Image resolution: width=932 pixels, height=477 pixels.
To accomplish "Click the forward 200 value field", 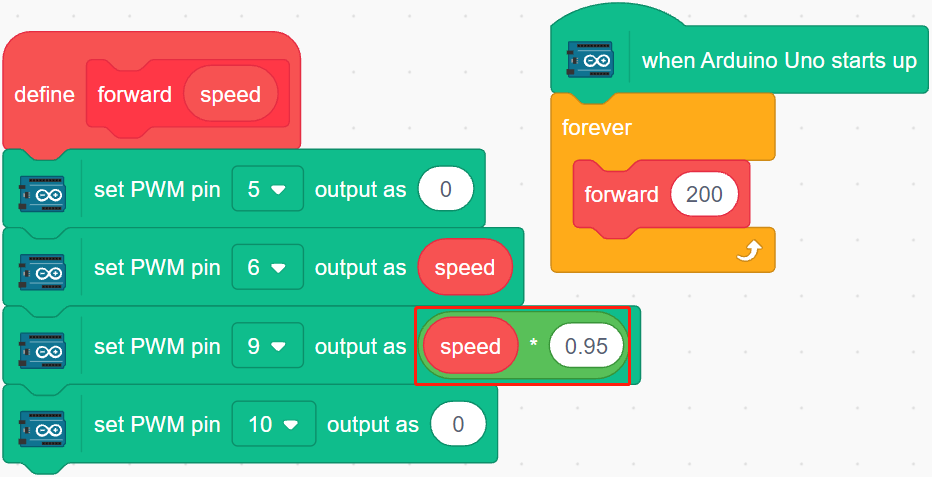I will [704, 194].
